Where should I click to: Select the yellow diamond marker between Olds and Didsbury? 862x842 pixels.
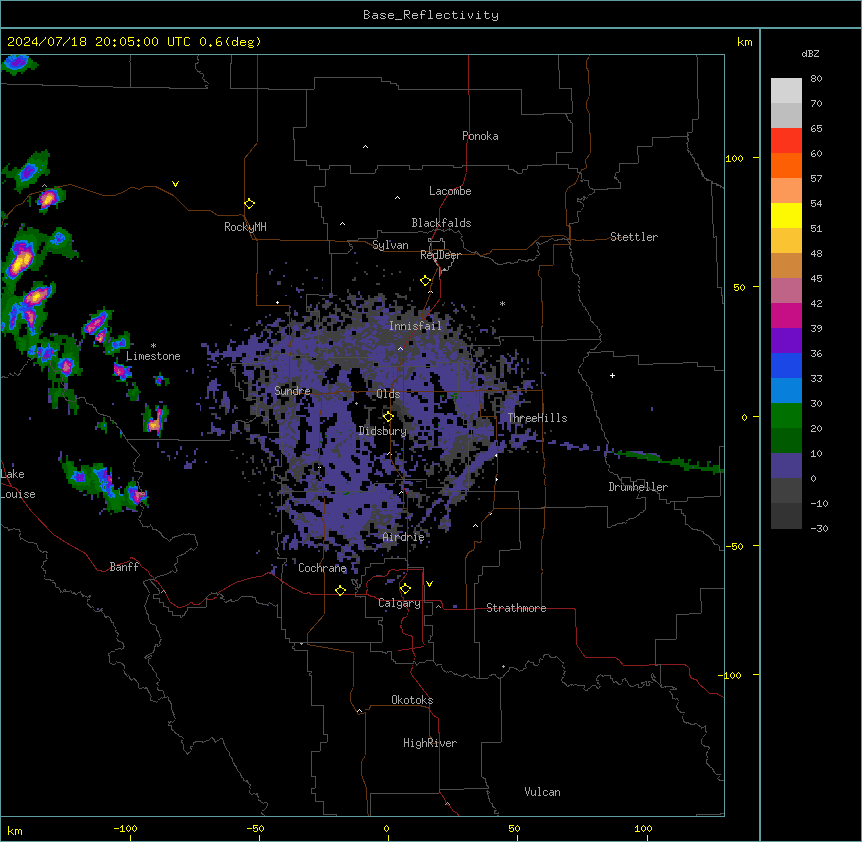(388, 417)
